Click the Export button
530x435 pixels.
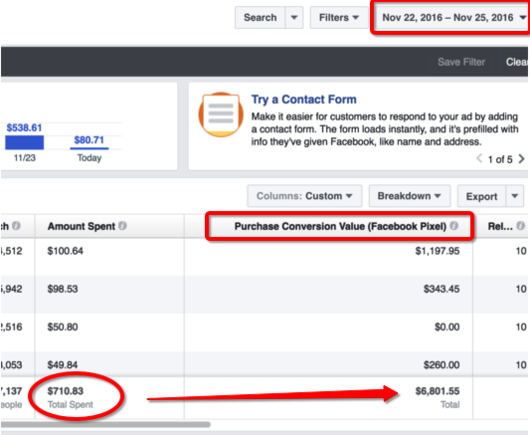coord(481,196)
